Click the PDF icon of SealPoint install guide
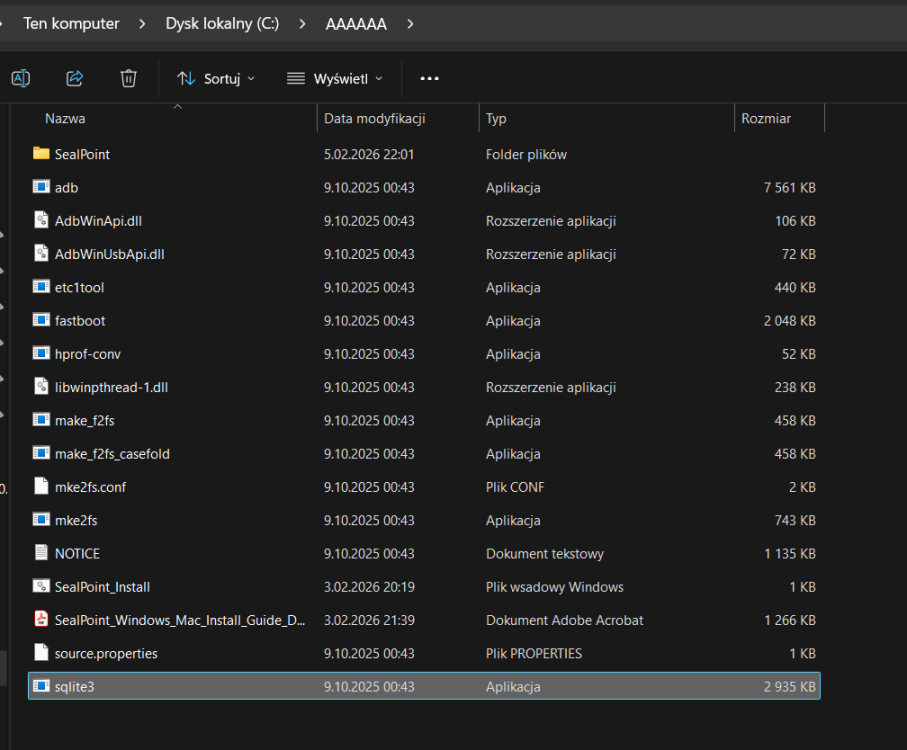 (x=41, y=620)
